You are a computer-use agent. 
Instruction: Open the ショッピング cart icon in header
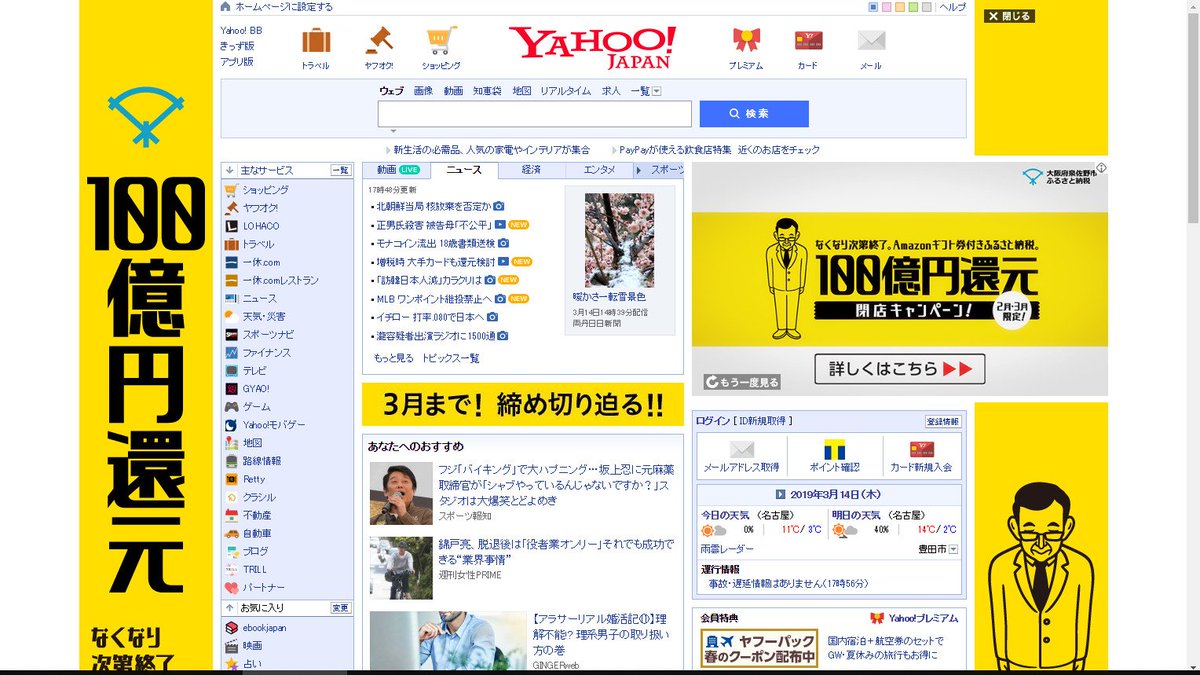point(441,41)
